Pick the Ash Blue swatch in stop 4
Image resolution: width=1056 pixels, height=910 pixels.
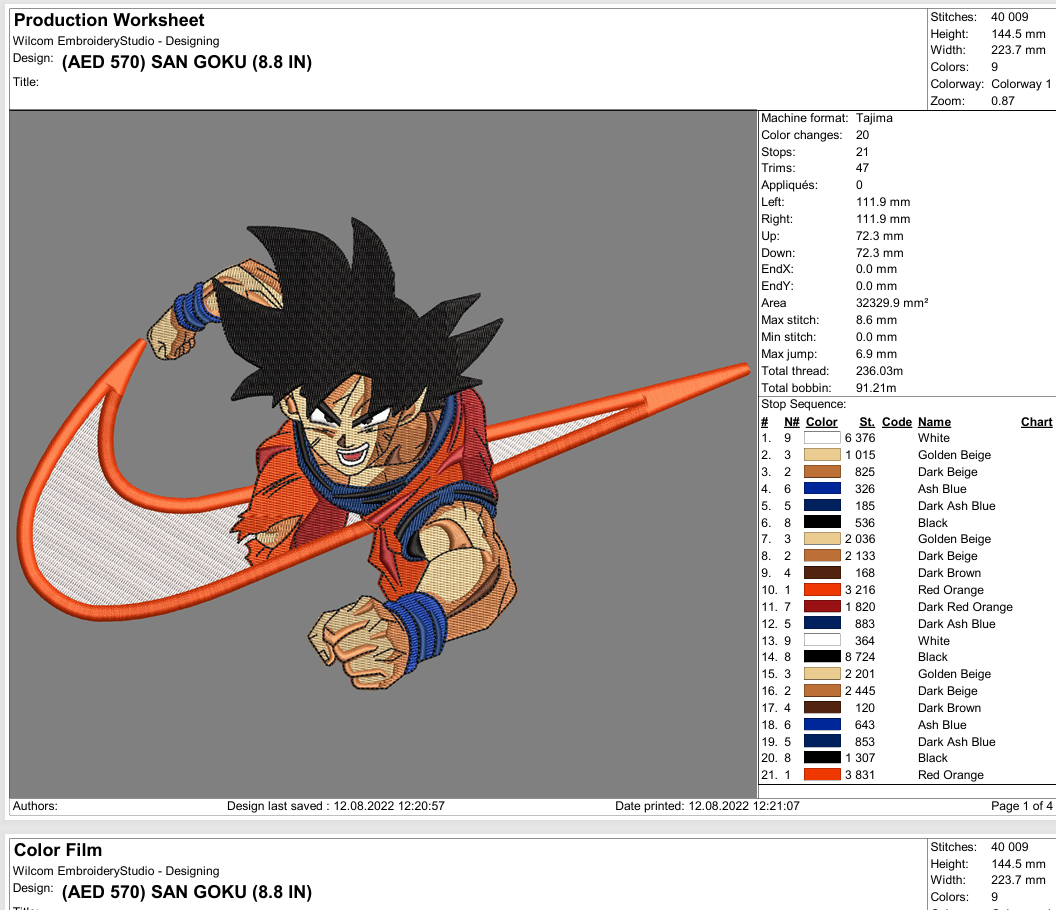click(x=822, y=489)
